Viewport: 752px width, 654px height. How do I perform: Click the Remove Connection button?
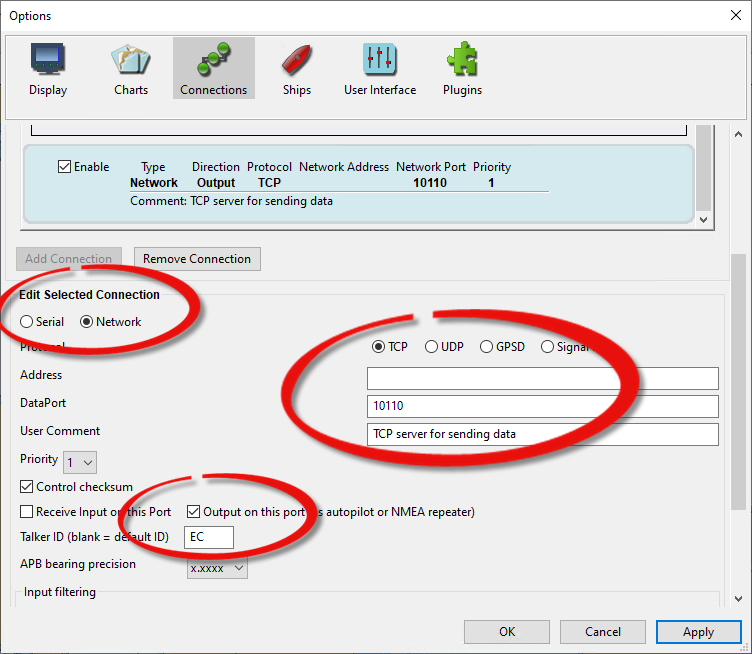click(197, 259)
